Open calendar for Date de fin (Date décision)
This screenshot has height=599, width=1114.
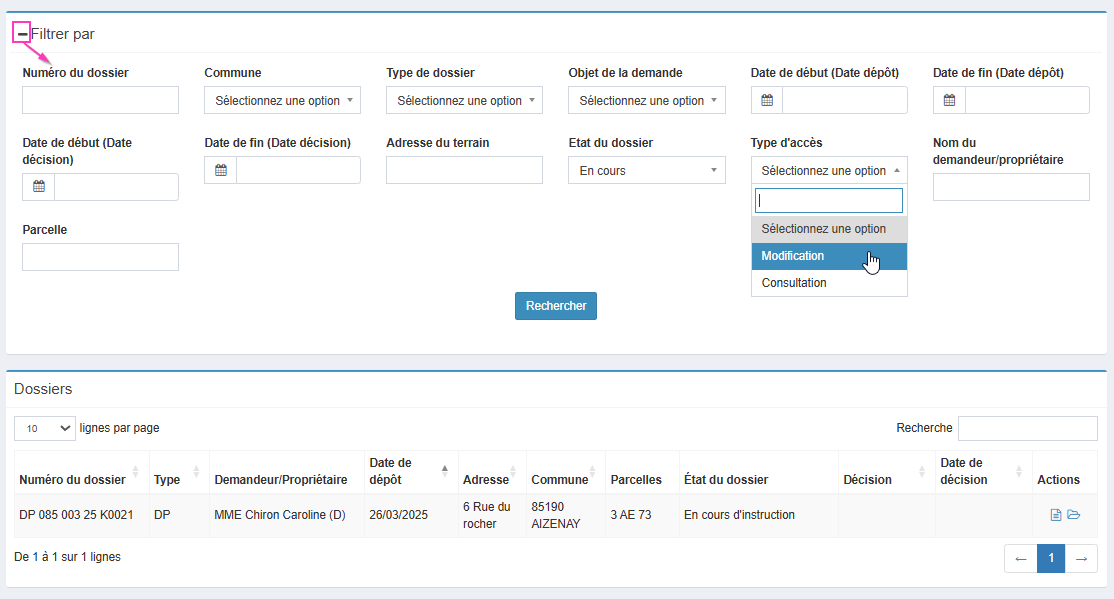tap(221, 170)
